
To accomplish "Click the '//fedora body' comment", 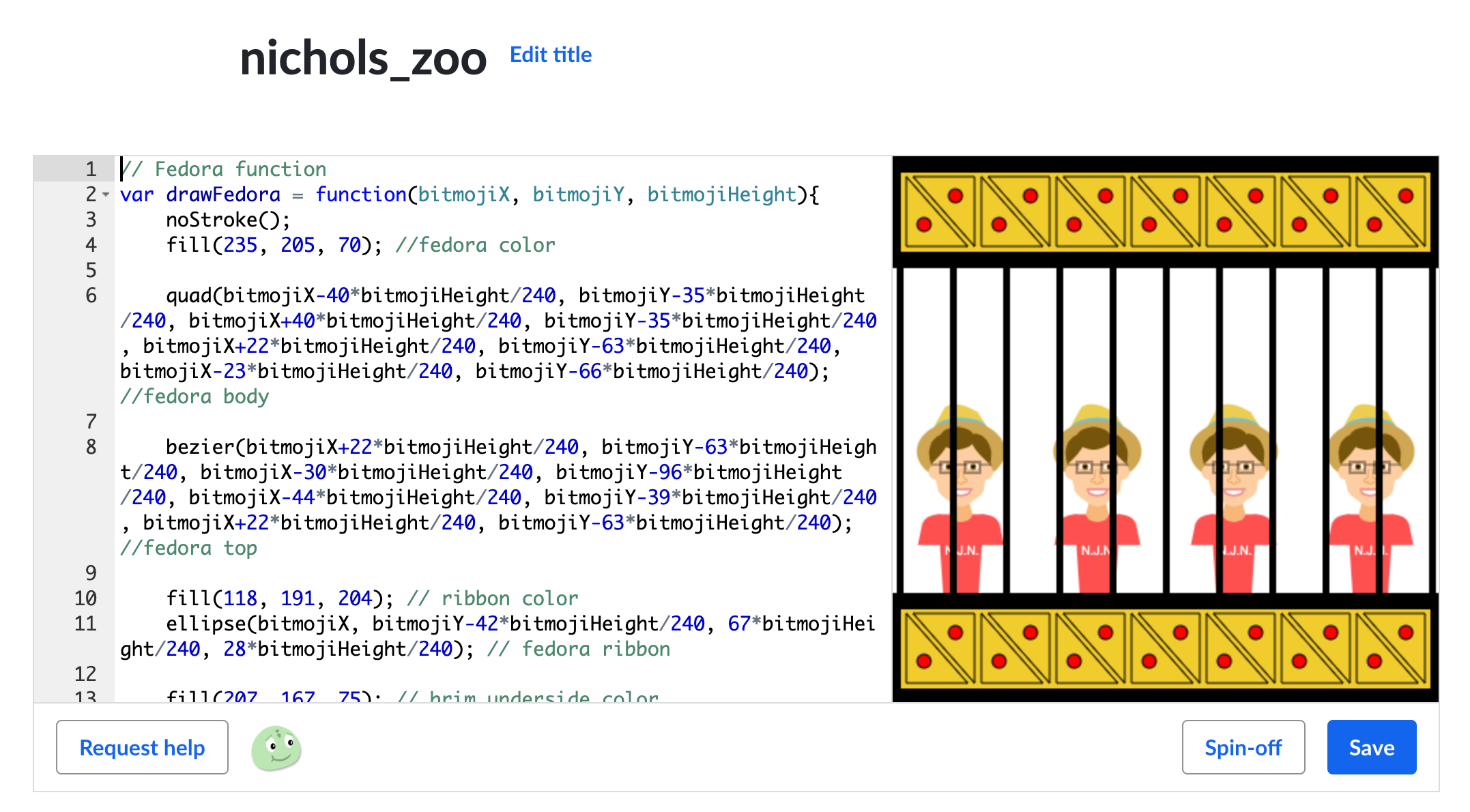I will pos(194,396).
